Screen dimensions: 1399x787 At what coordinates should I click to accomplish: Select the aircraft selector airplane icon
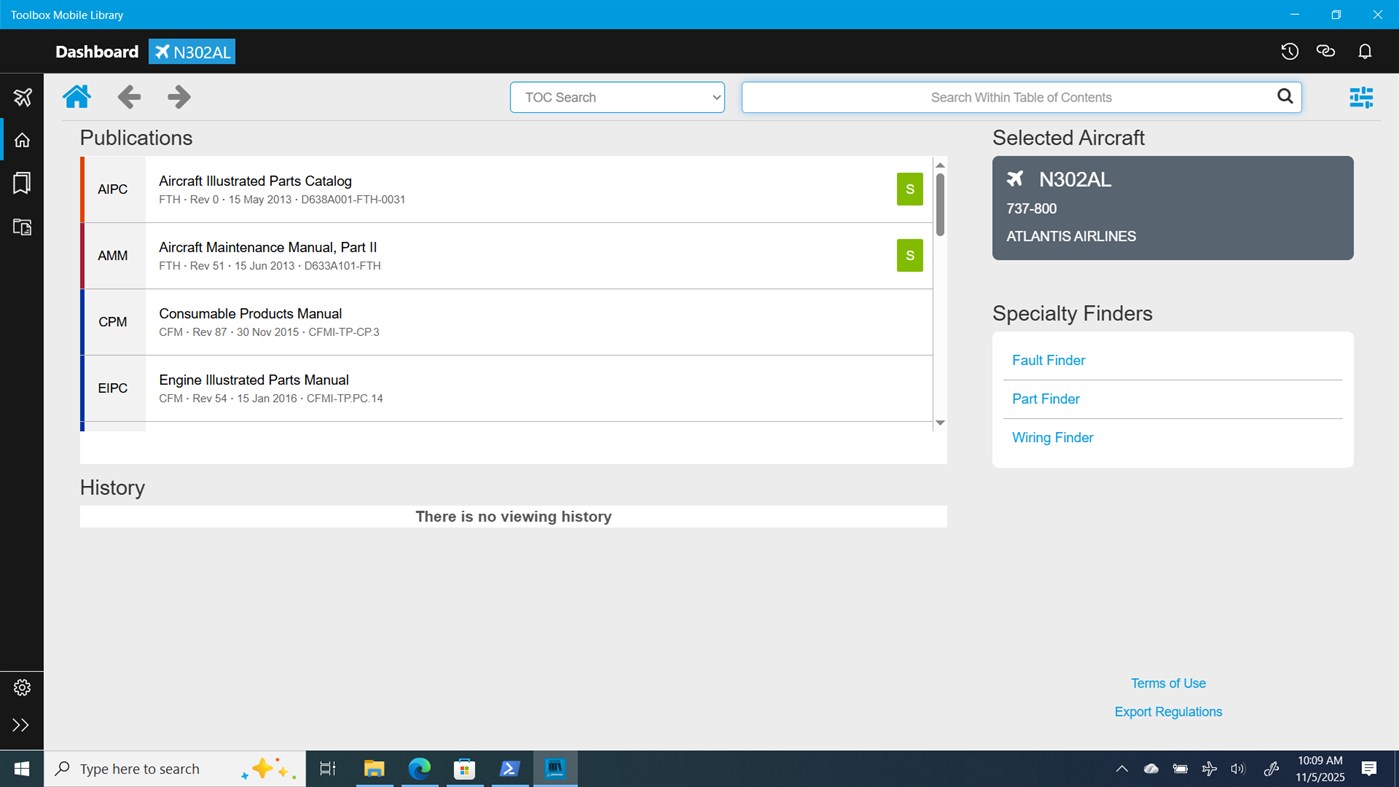(x=21, y=96)
